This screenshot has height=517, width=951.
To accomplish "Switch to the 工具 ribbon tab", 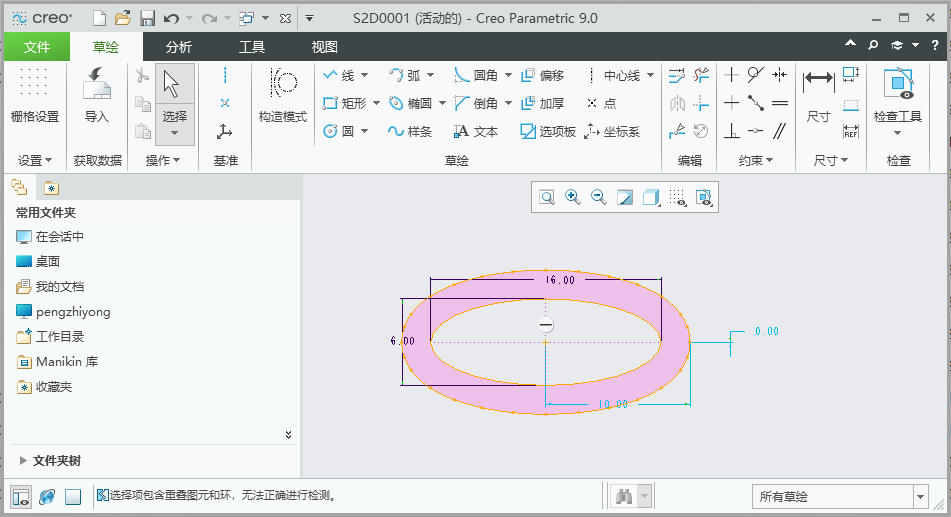I will [252, 47].
